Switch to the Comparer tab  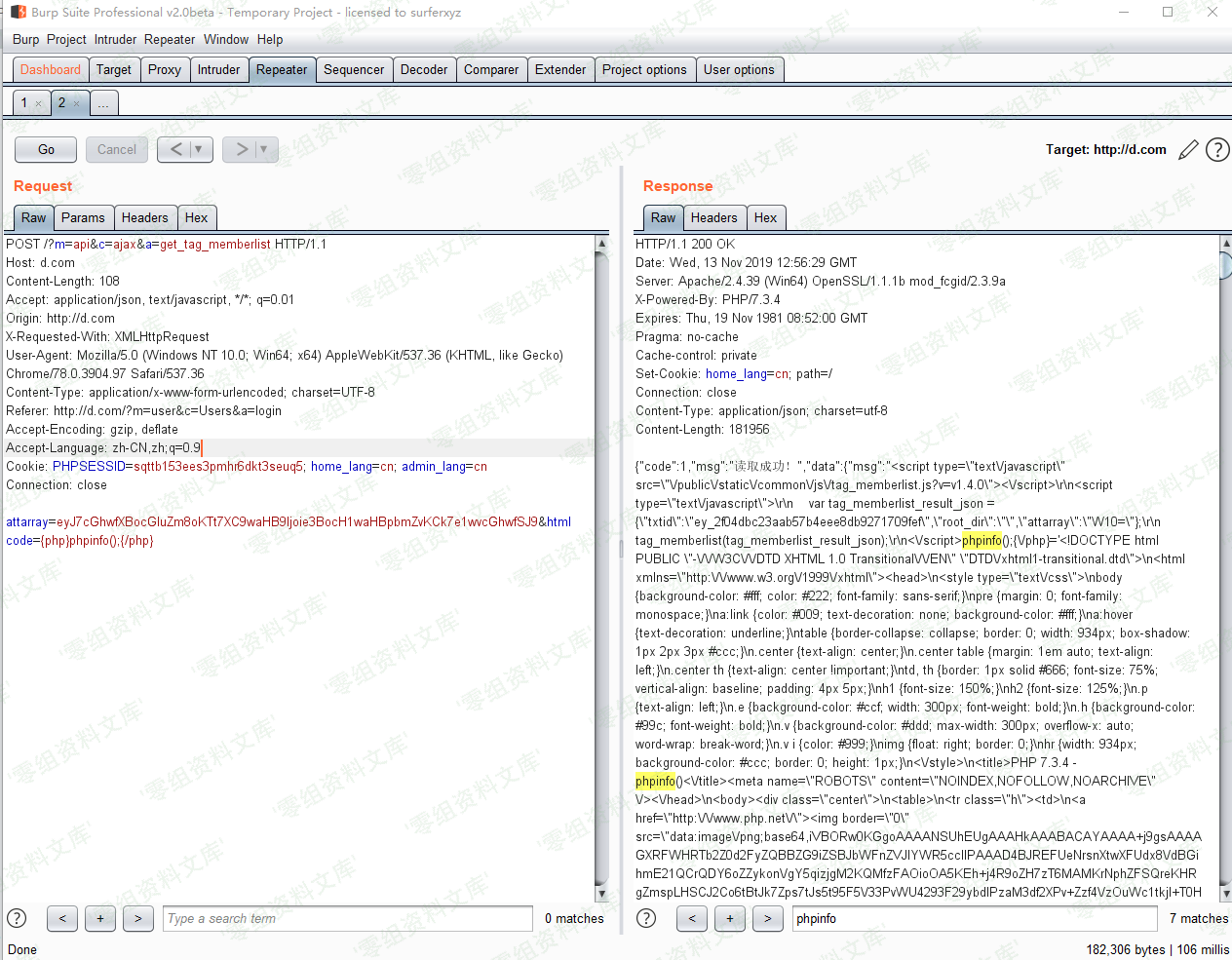[491, 70]
